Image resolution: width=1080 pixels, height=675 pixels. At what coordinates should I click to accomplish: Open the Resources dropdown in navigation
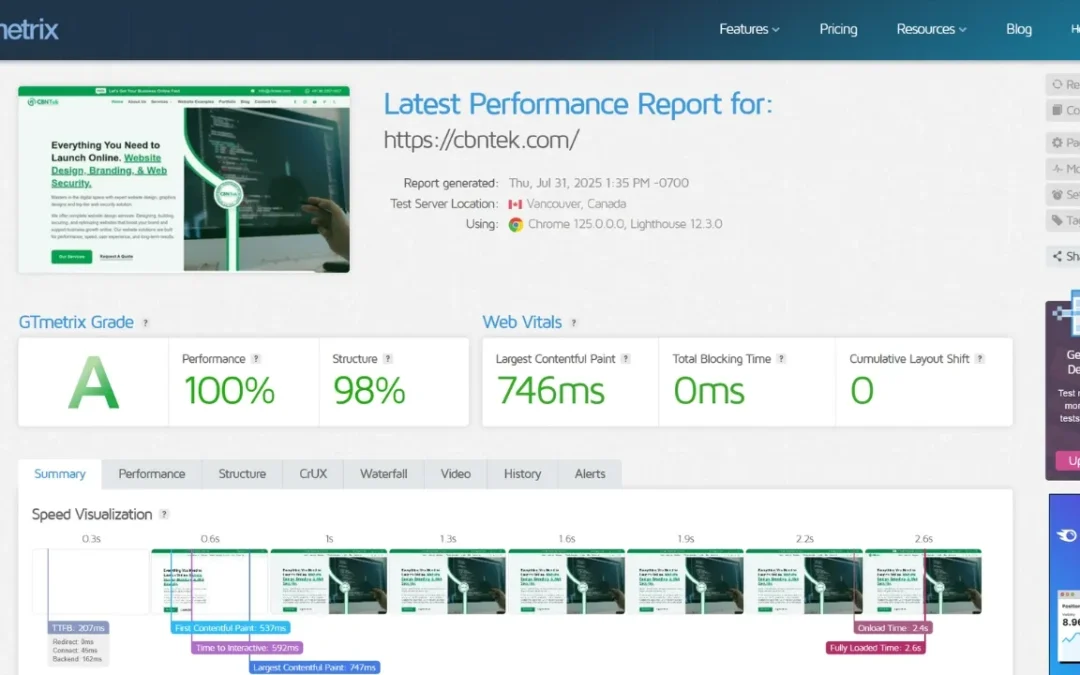tap(931, 29)
